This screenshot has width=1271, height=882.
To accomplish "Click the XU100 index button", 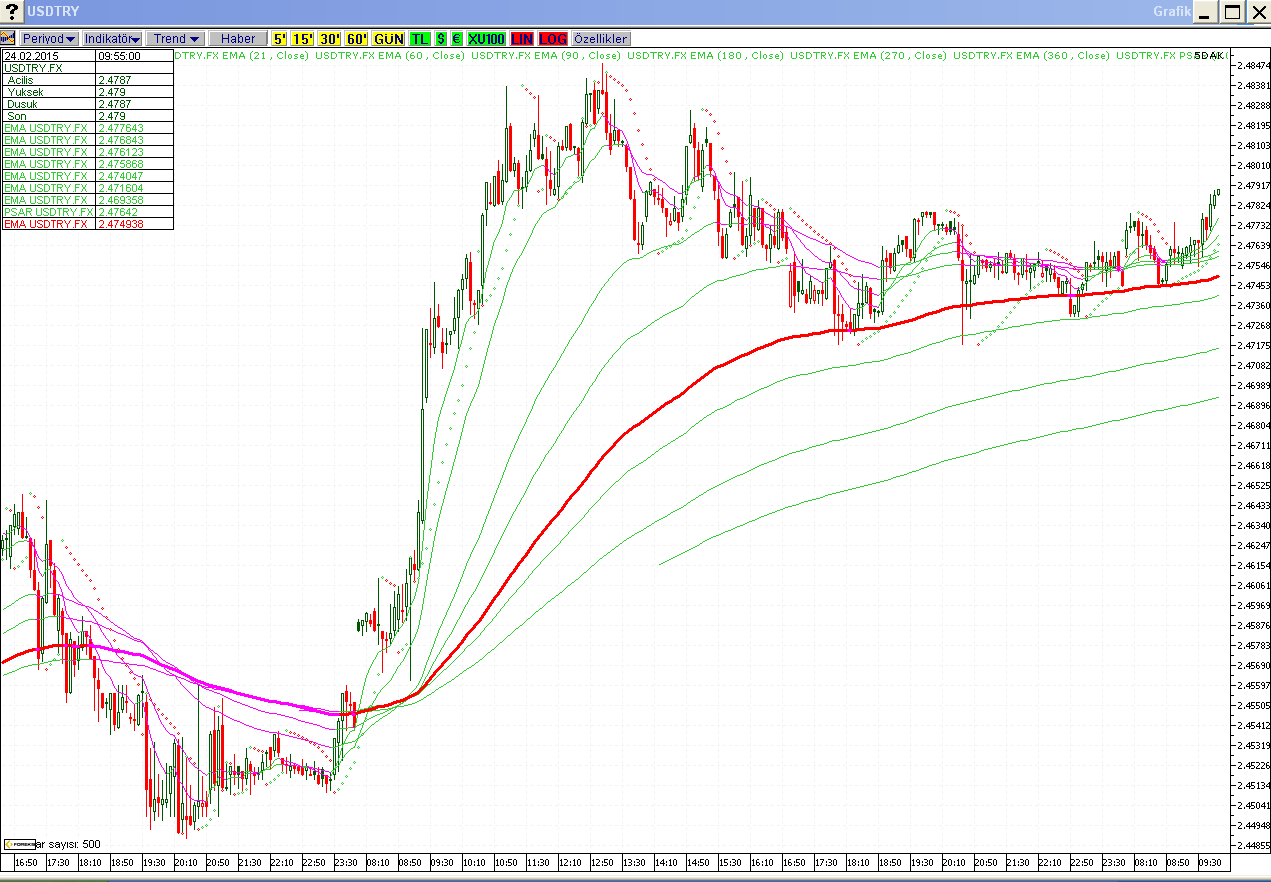I will (x=486, y=38).
